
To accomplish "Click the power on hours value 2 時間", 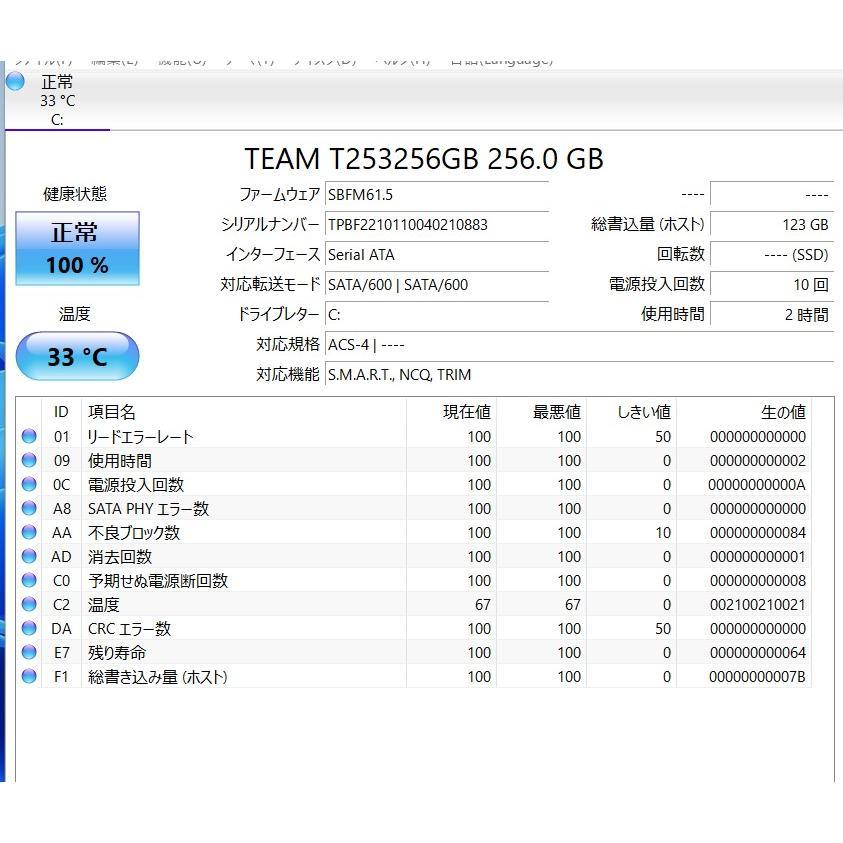I will (772, 315).
